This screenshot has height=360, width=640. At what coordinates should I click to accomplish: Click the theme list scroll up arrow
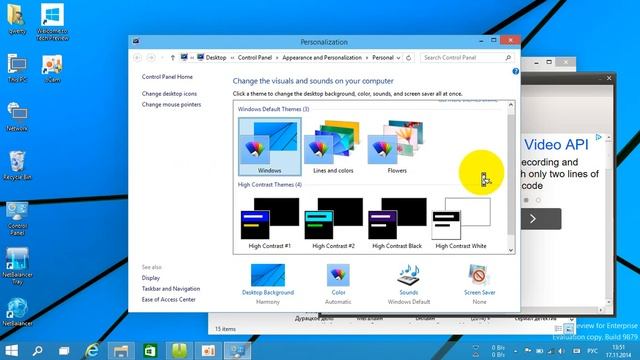[x=511, y=105]
